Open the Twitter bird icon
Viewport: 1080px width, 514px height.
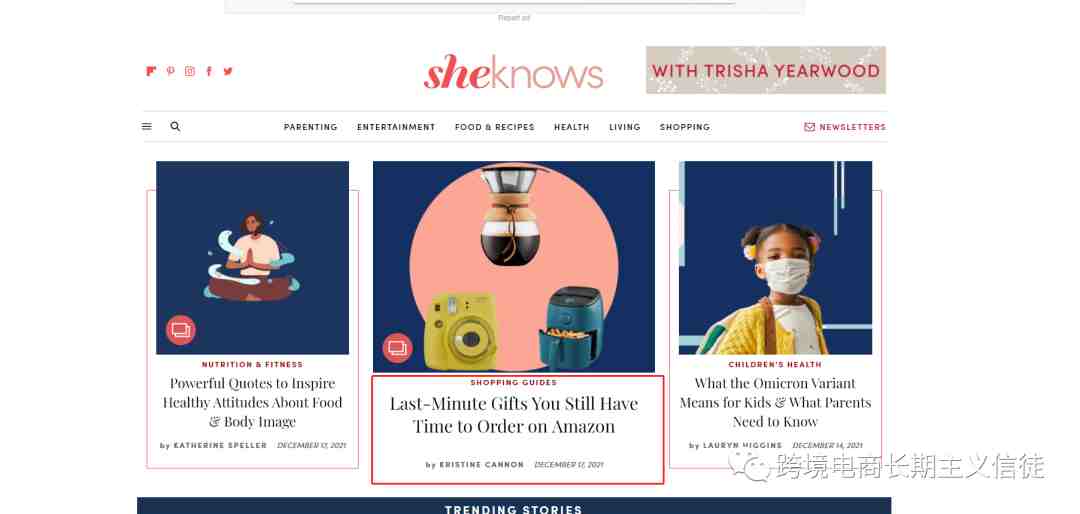[x=228, y=71]
